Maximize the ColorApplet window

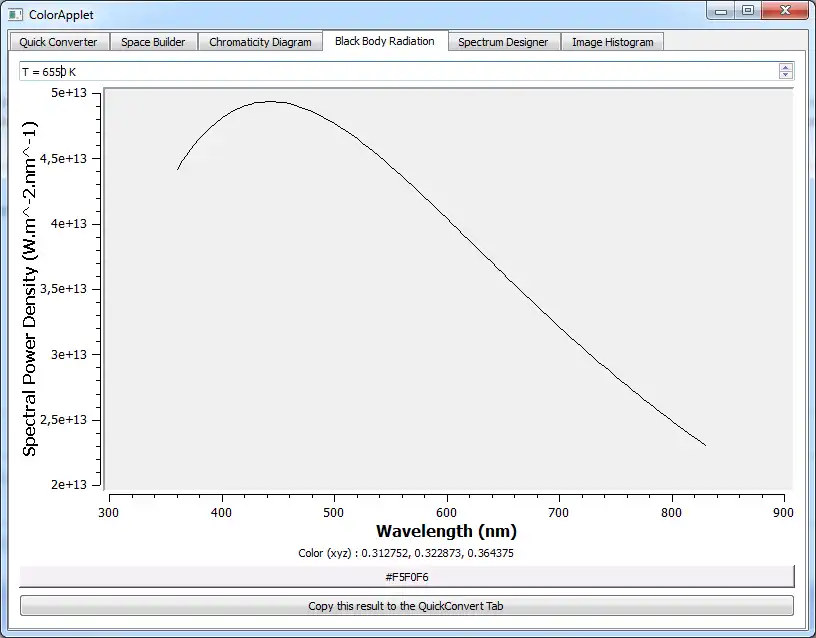[x=748, y=11]
